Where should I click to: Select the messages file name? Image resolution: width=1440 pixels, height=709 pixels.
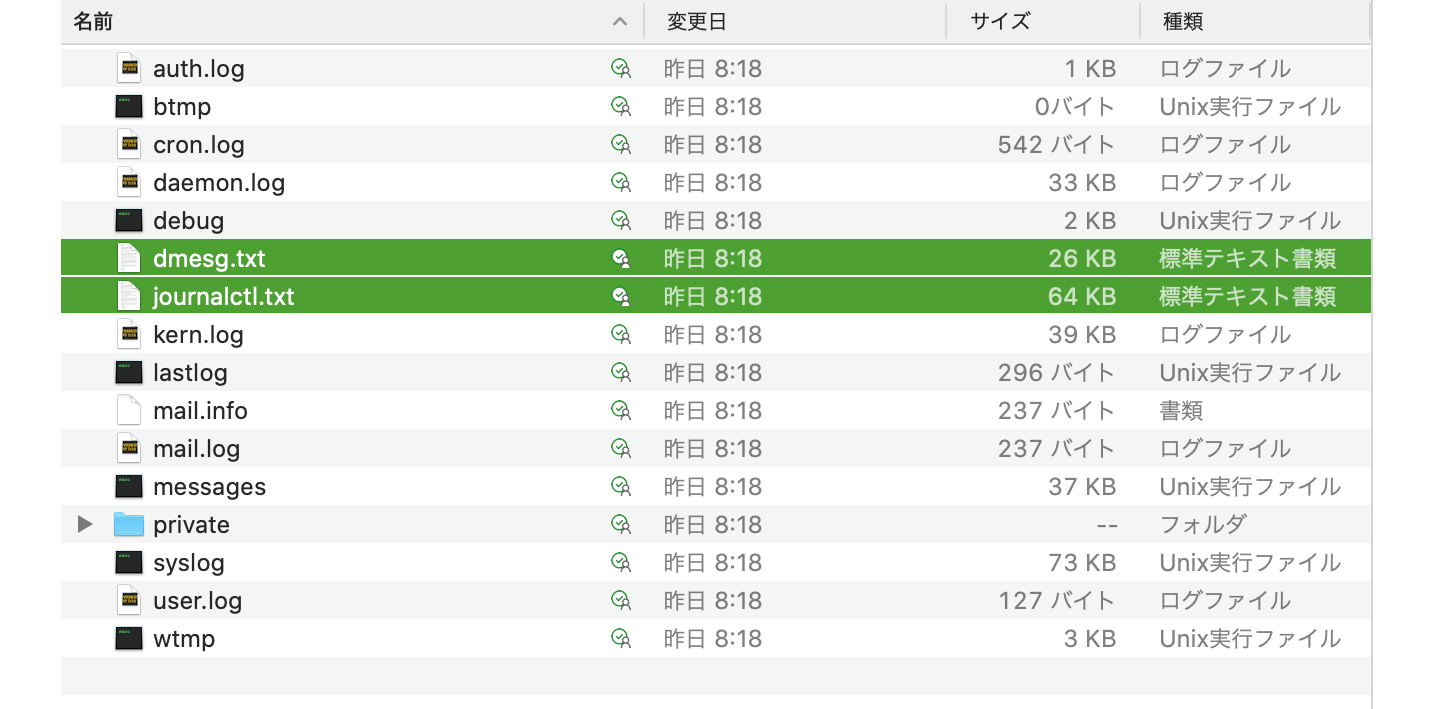pos(210,487)
